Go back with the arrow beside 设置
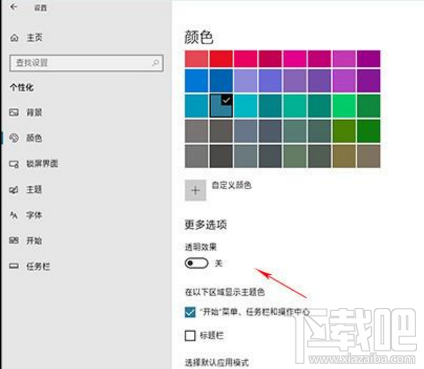The image size is (424, 369). [x=13, y=7]
